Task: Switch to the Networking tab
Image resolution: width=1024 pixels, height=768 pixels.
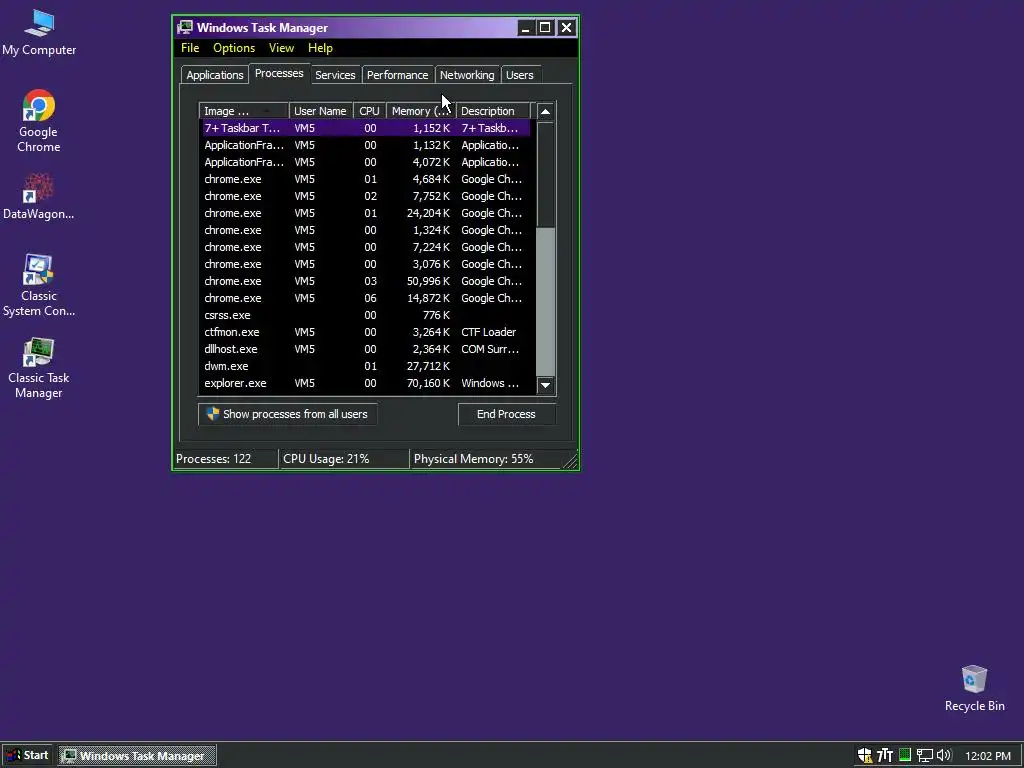Action: pos(467,75)
